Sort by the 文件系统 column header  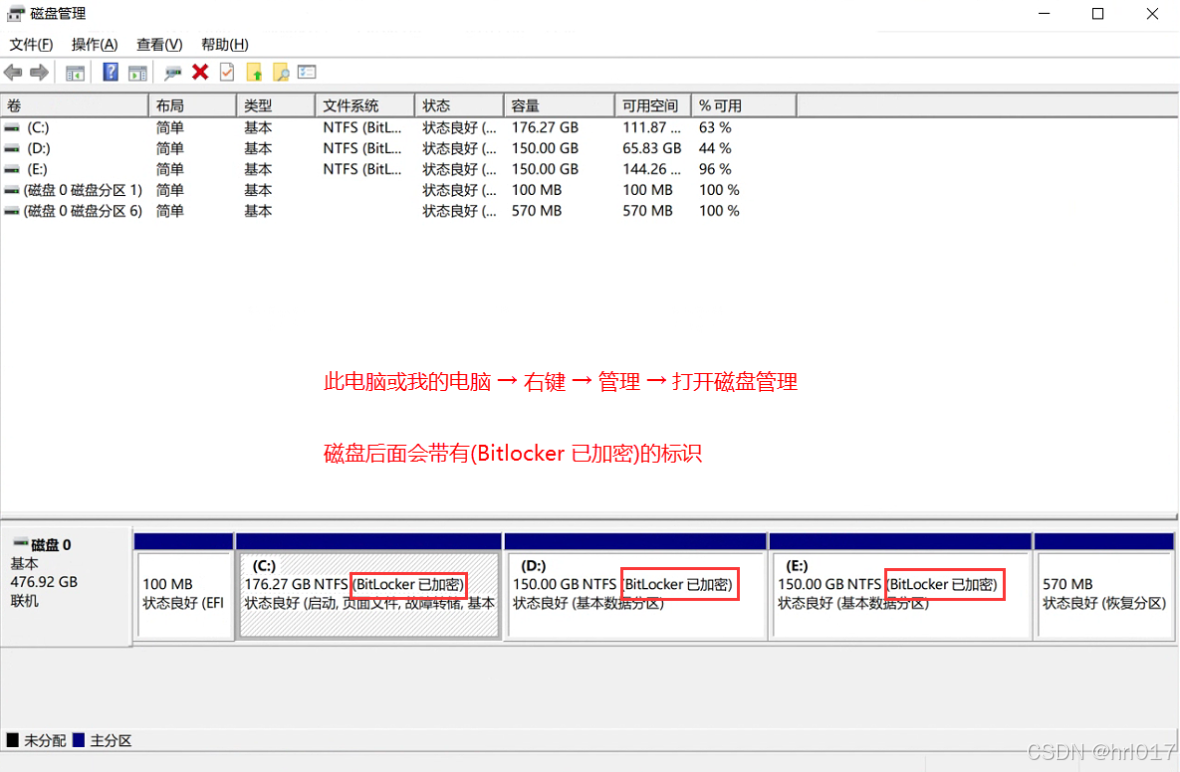pos(365,106)
